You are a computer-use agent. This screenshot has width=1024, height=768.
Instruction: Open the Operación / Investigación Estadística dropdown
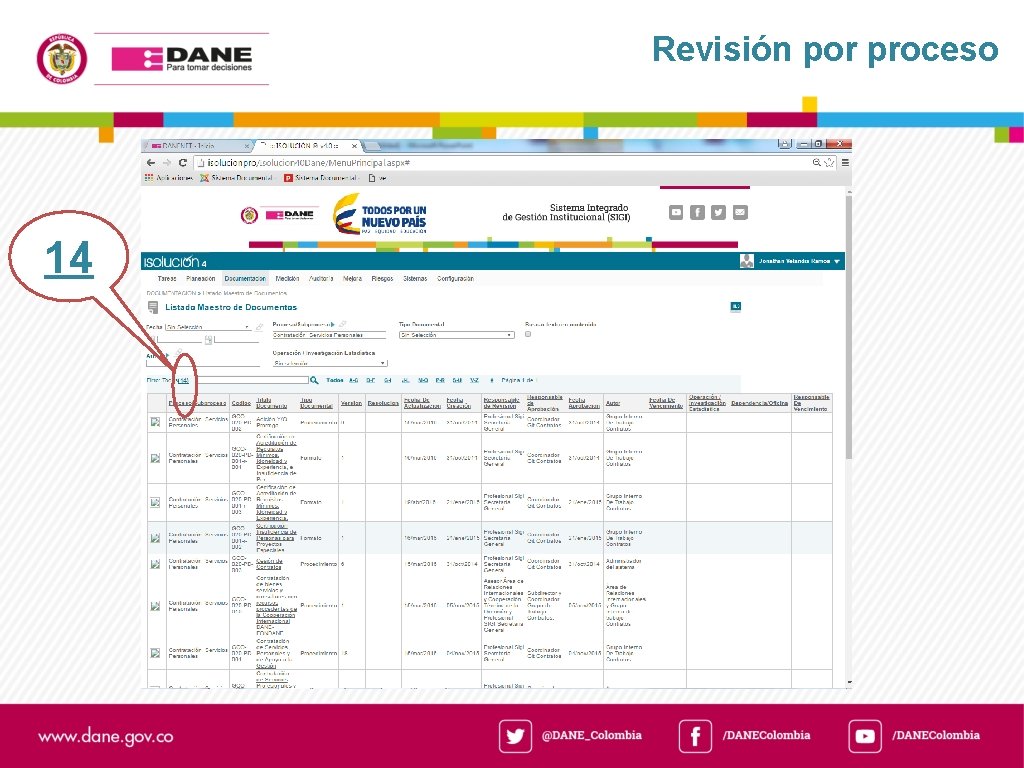tap(330, 363)
